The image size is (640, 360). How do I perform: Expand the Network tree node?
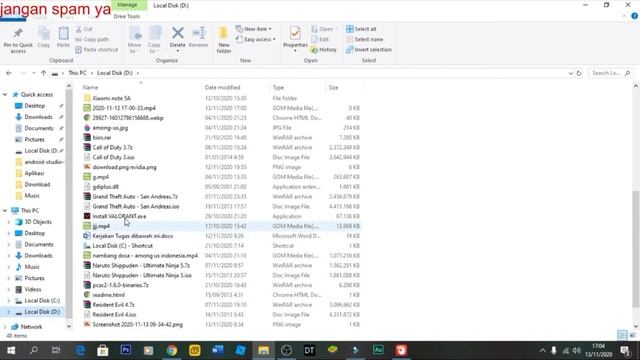click(x=5, y=327)
